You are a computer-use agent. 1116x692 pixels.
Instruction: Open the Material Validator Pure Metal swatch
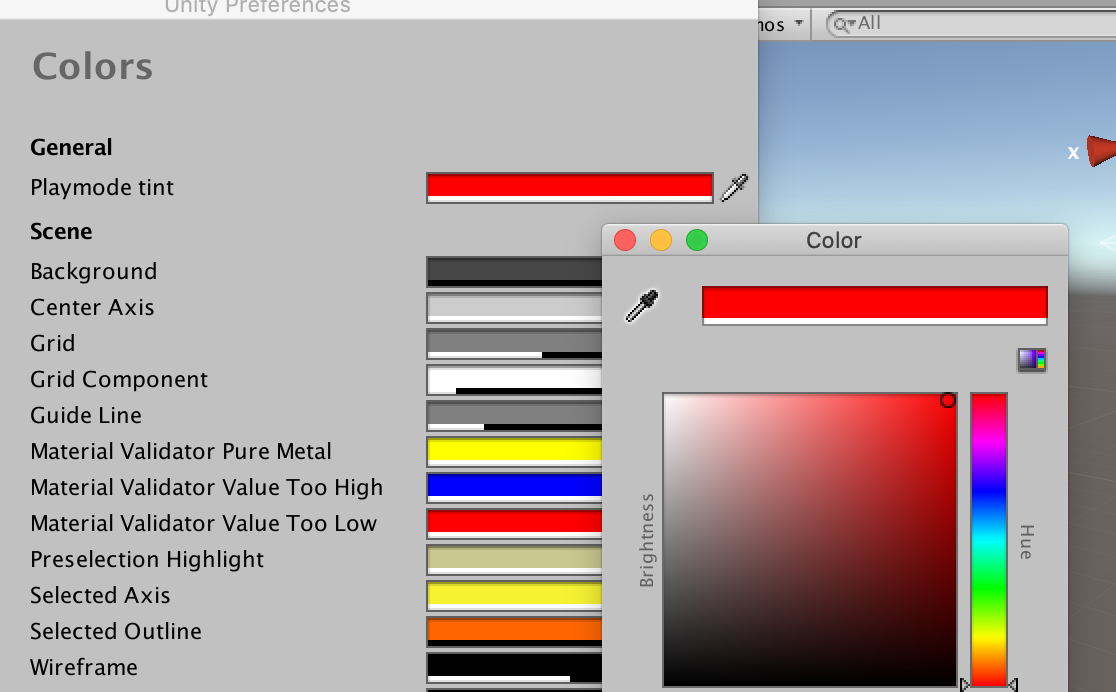(x=514, y=451)
